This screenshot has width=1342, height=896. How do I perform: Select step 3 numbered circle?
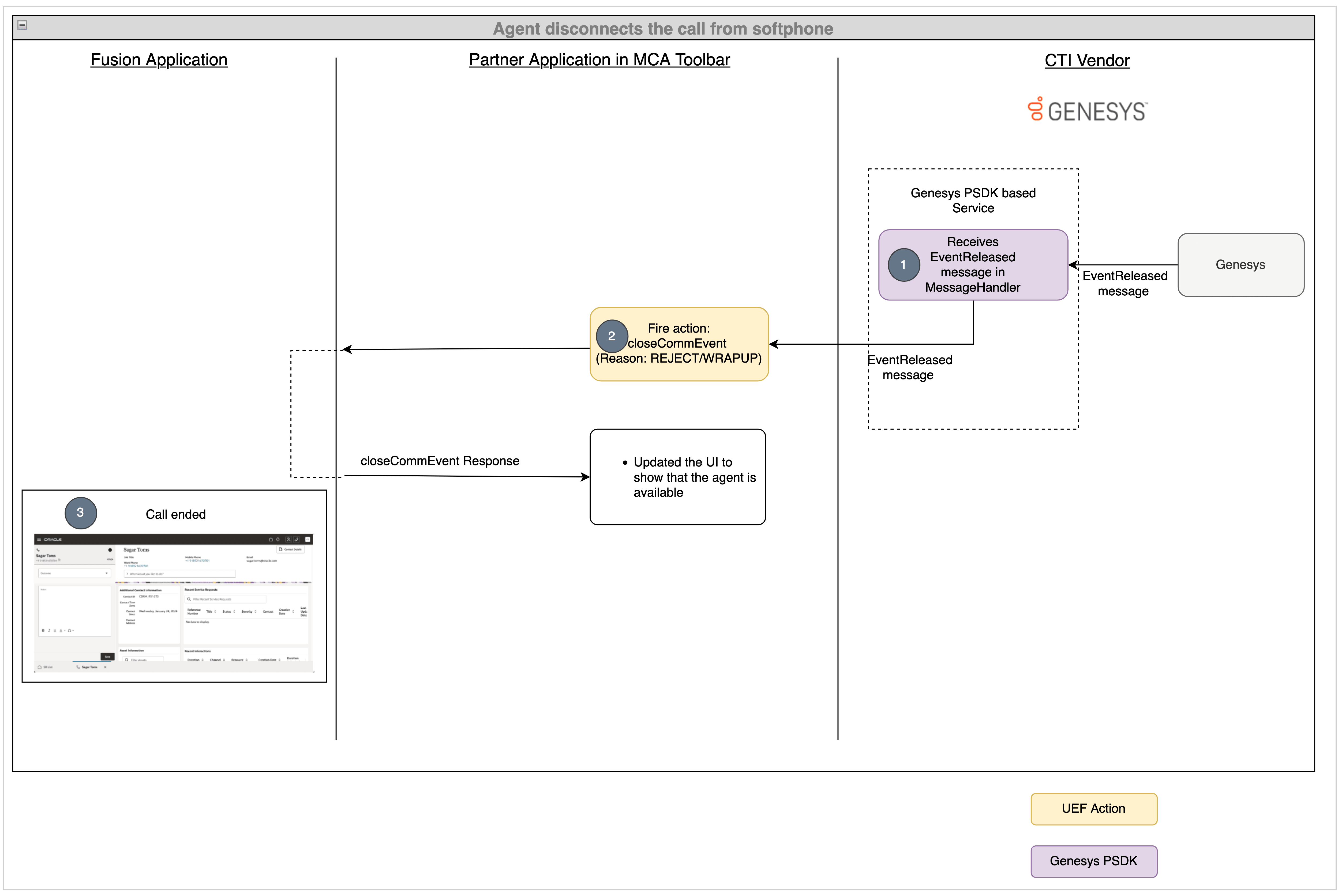pos(81,513)
